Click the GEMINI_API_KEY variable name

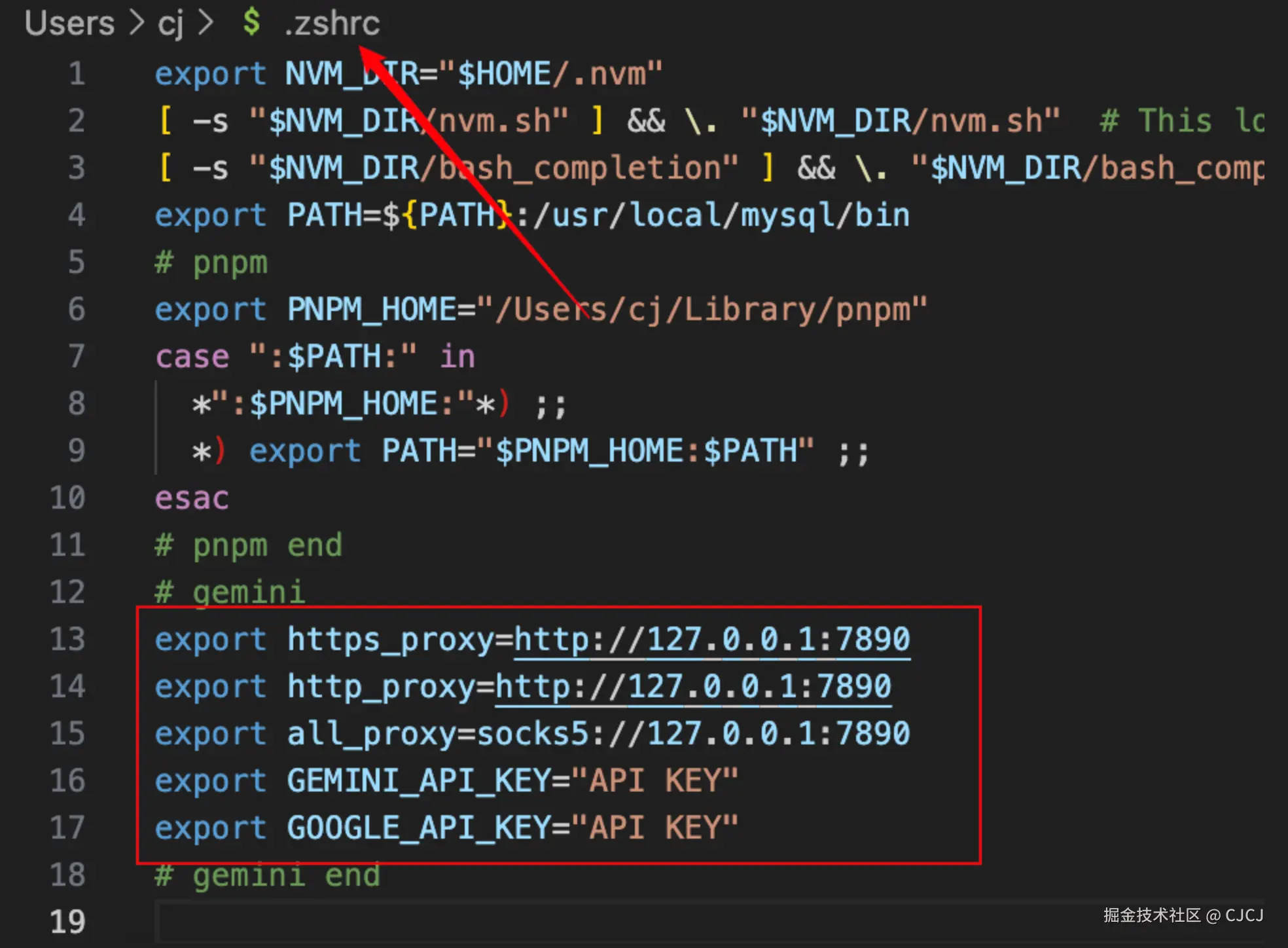click(419, 781)
